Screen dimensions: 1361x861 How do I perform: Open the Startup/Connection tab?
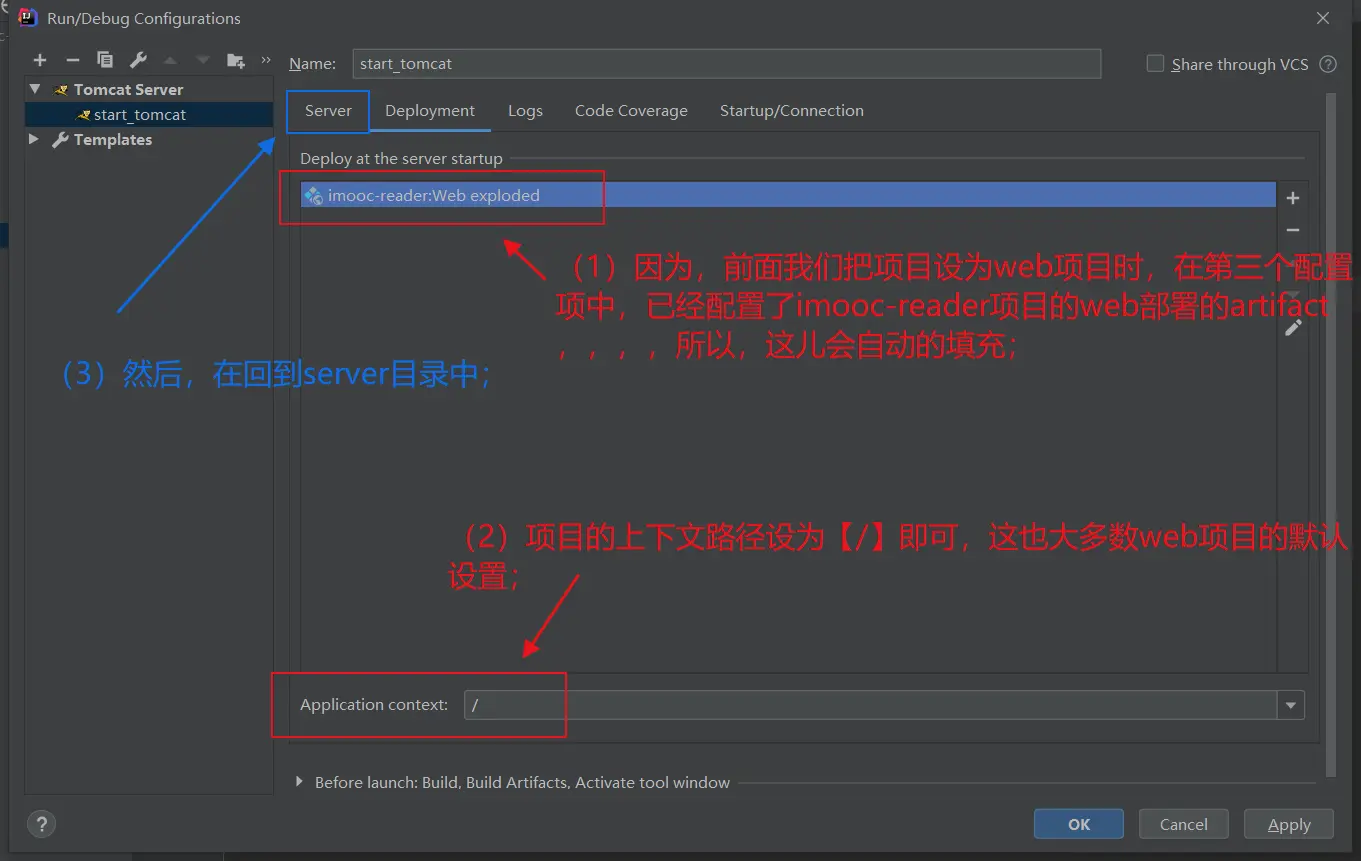pyautogui.click(x=791, y=111)
